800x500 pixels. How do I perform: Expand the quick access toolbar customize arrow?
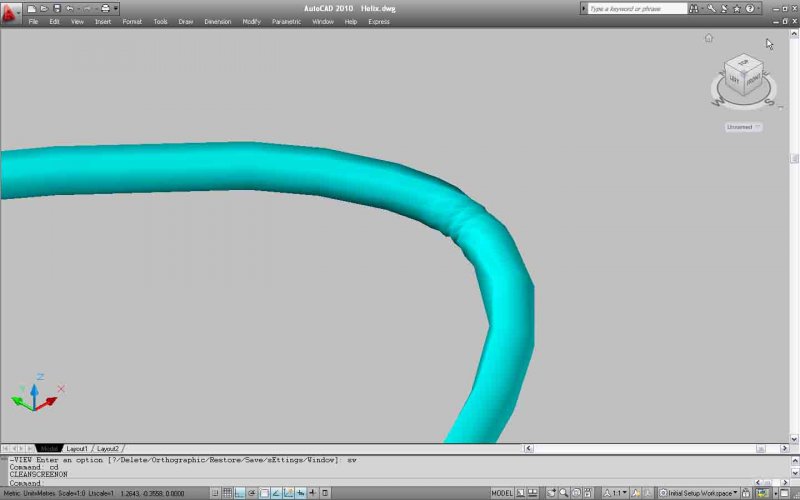(x=116, y=9)
